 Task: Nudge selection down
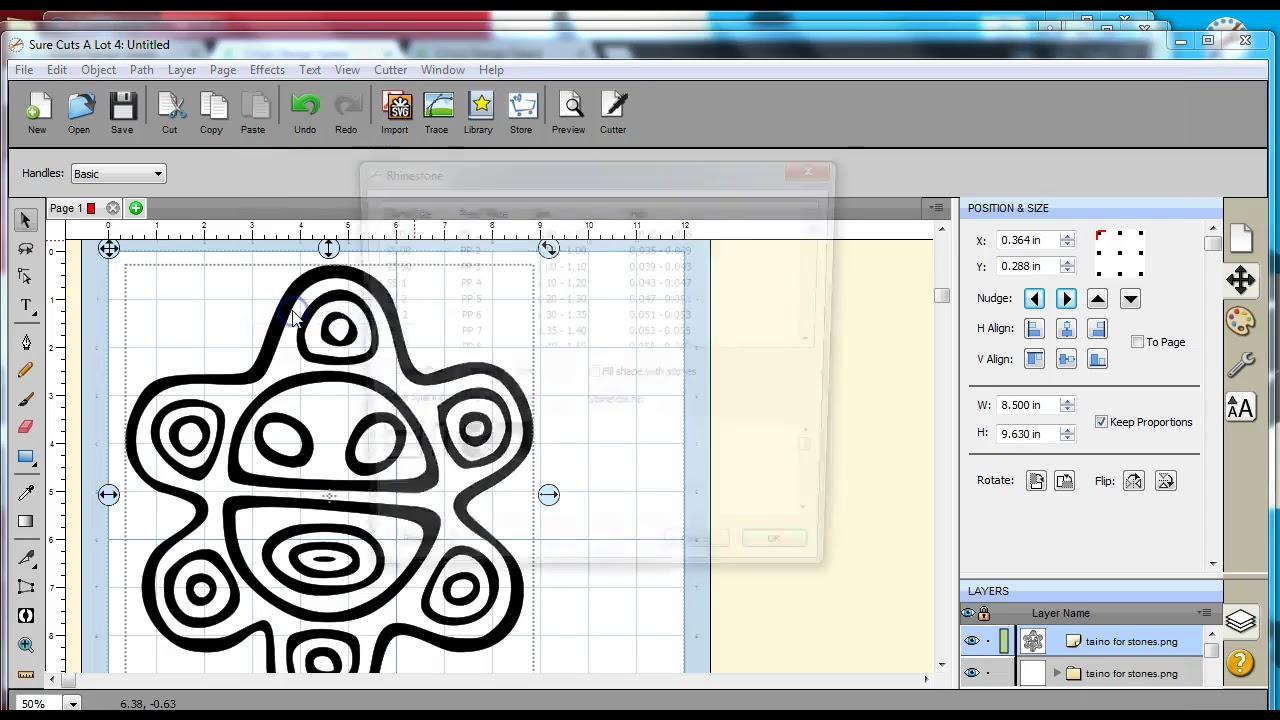pos(1130,299)
